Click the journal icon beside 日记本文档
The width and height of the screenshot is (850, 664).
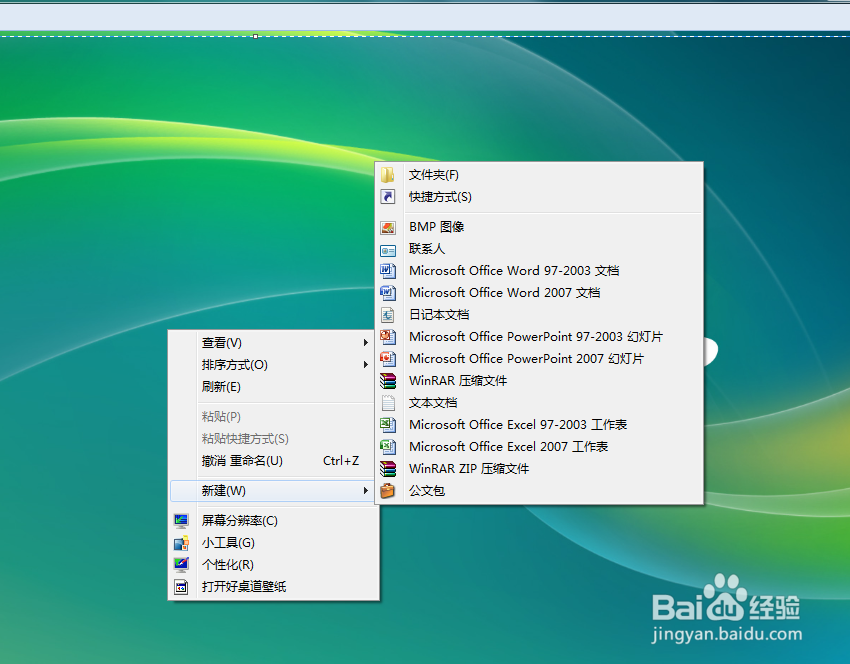tap(388, 315)
